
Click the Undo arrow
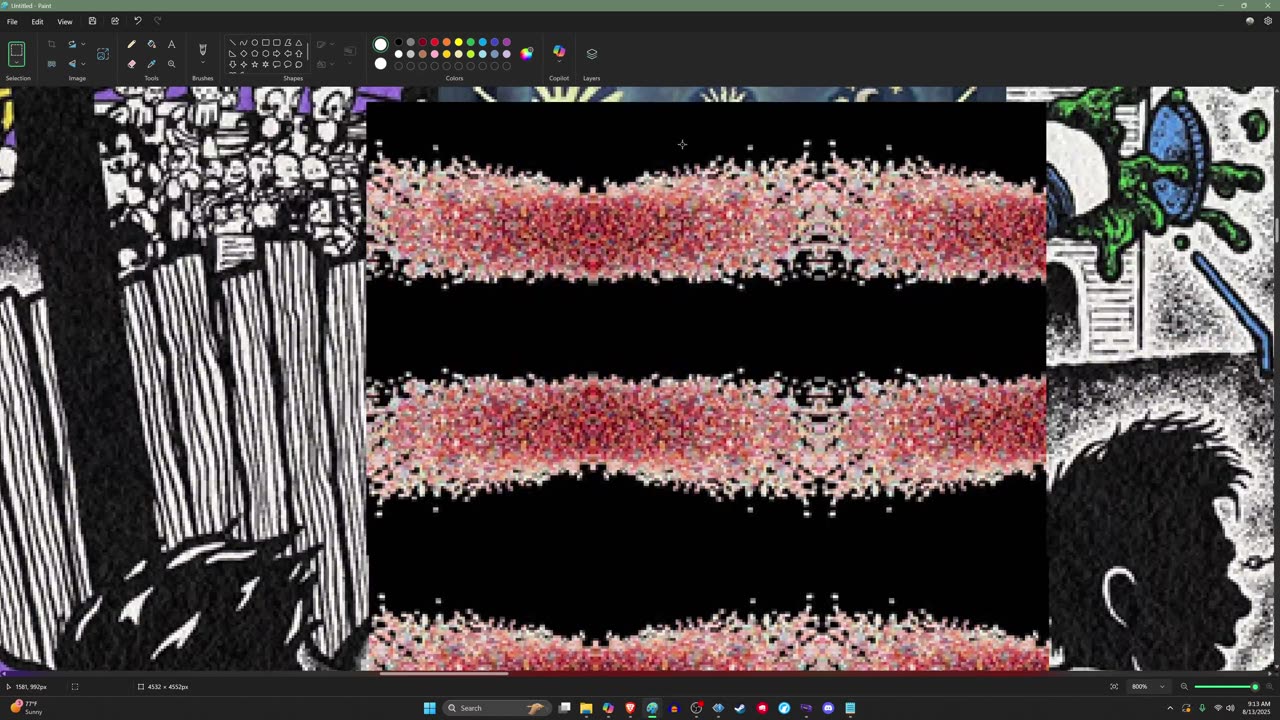click(137, 21)
